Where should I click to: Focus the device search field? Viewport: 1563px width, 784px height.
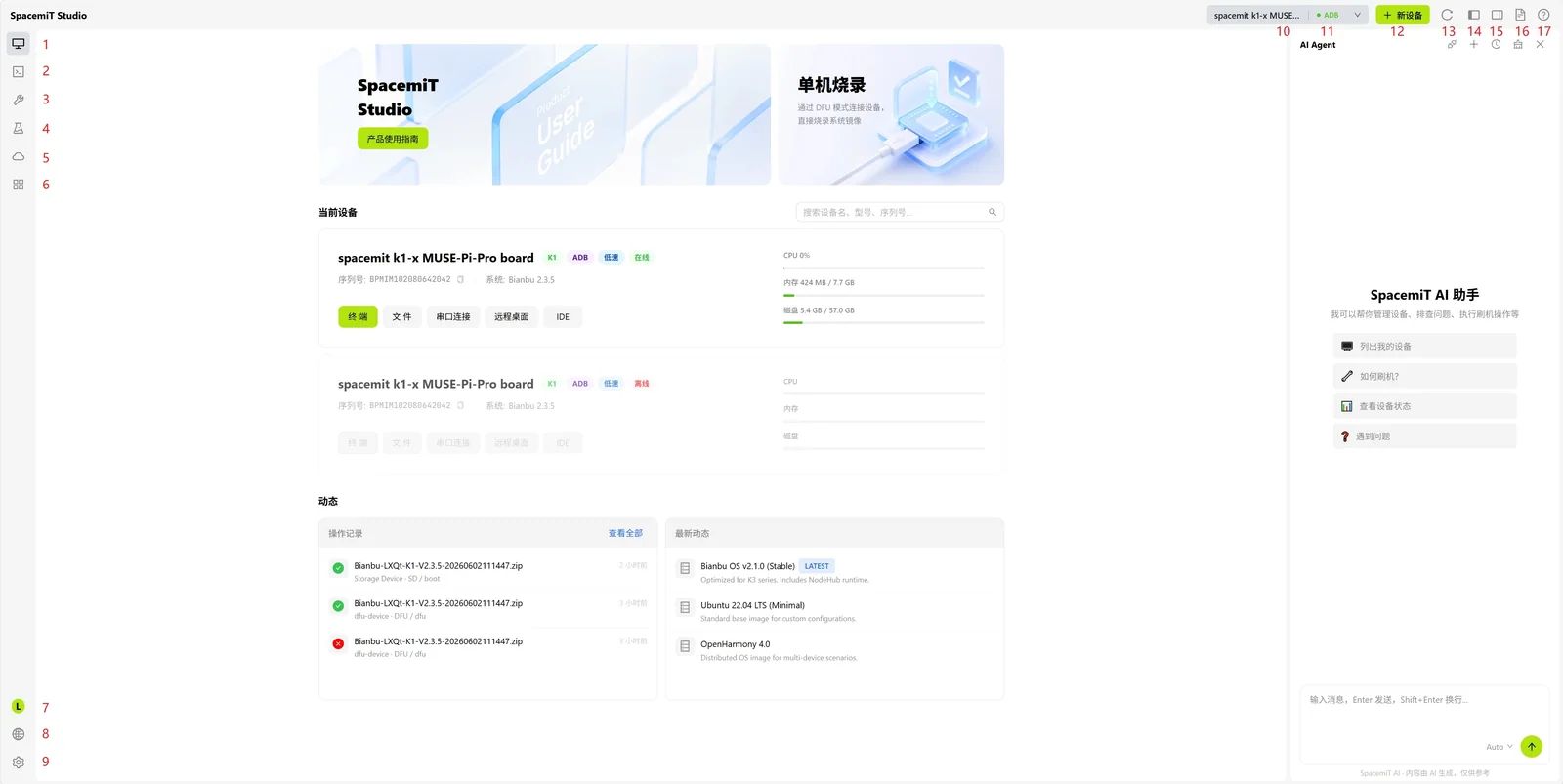[x=900, y=212]
